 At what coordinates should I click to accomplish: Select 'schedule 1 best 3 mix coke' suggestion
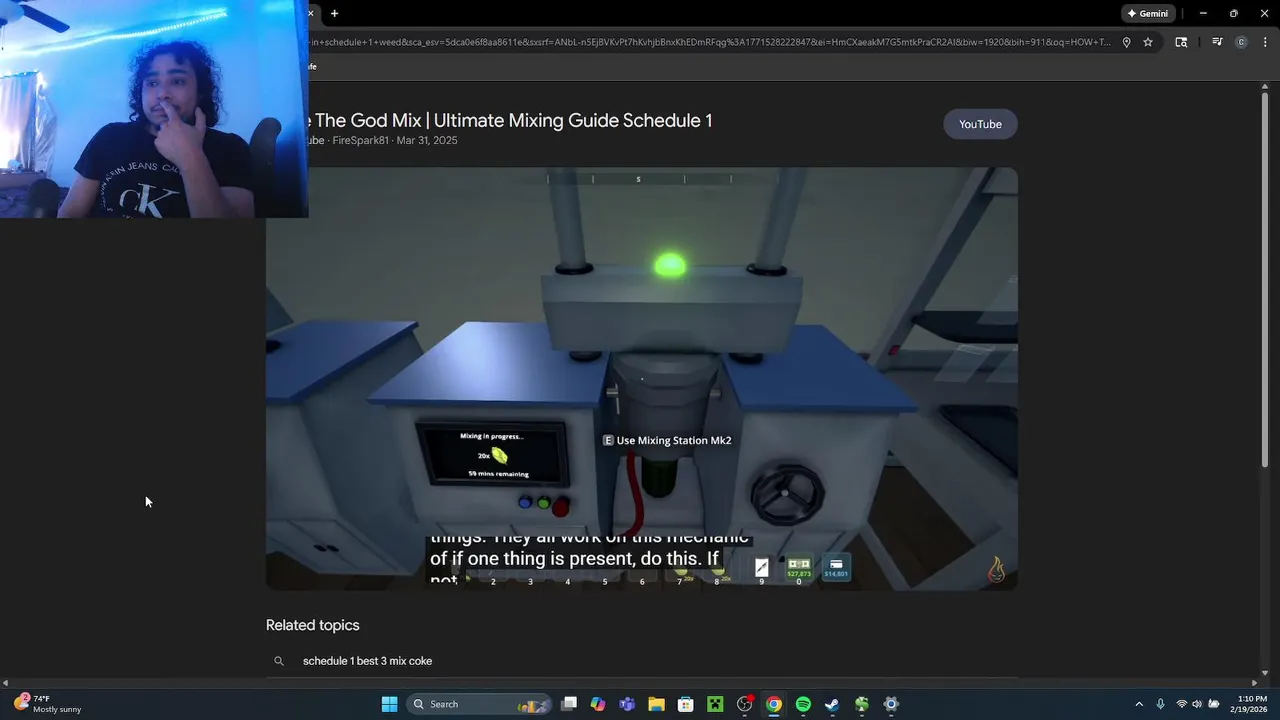[x=367, y=661]
